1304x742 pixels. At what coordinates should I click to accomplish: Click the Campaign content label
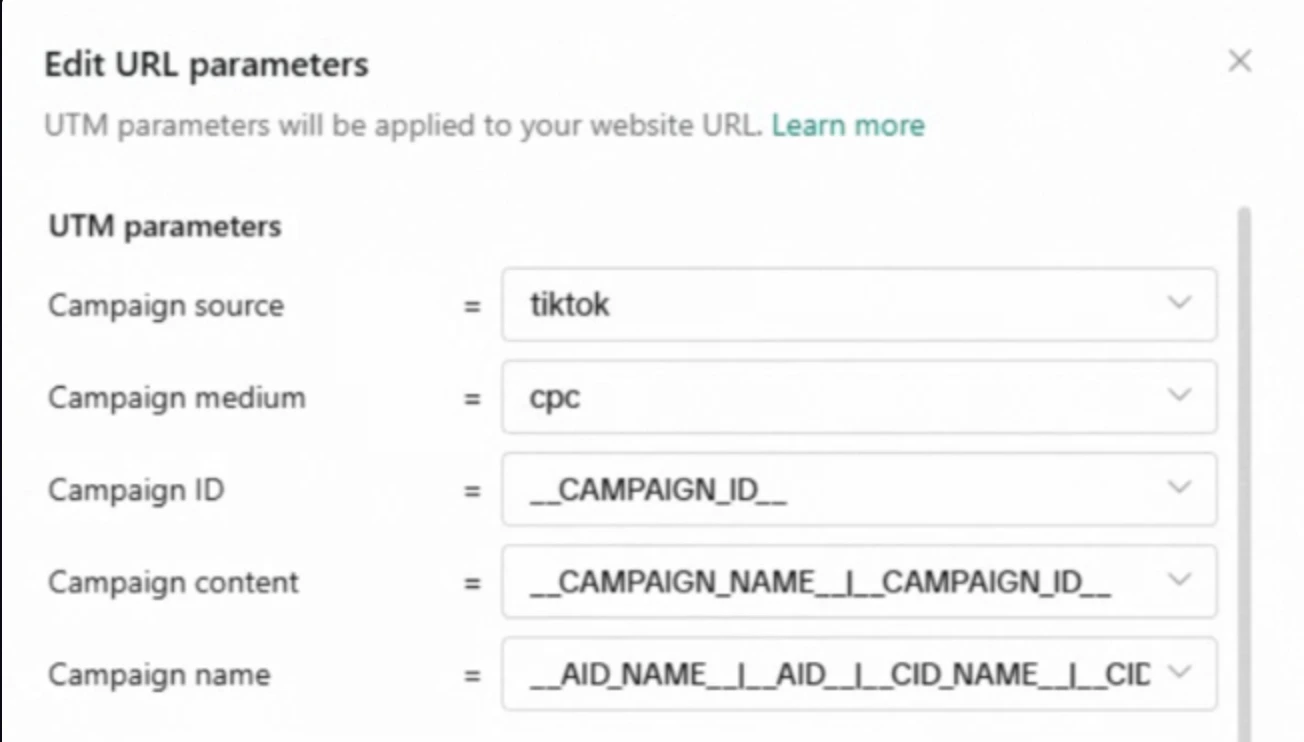173,582
